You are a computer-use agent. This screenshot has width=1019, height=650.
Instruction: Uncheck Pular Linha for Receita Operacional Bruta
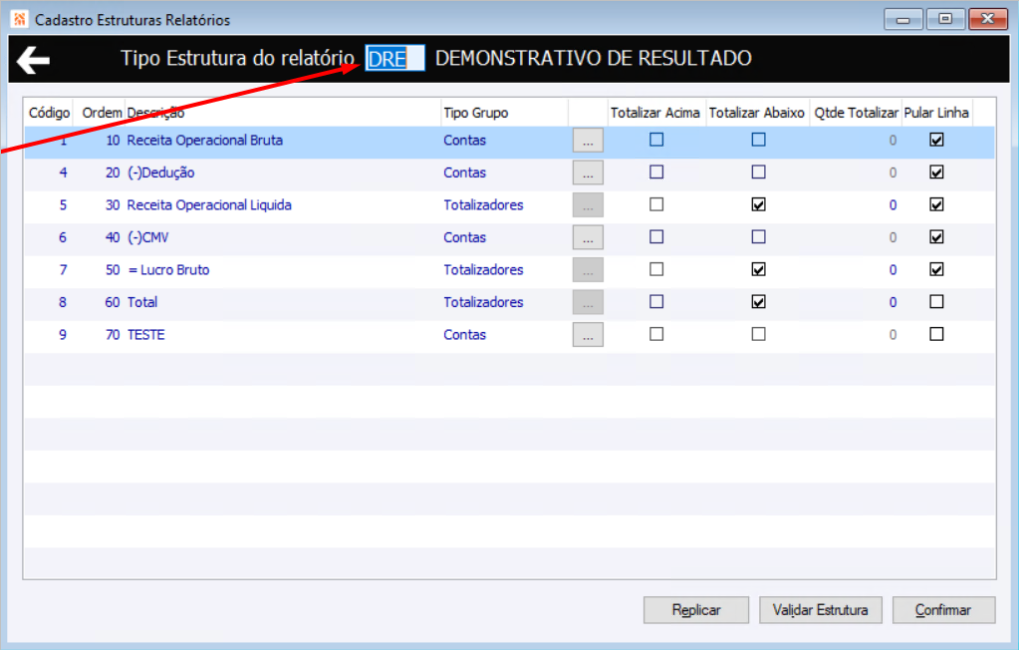(936, 140)
